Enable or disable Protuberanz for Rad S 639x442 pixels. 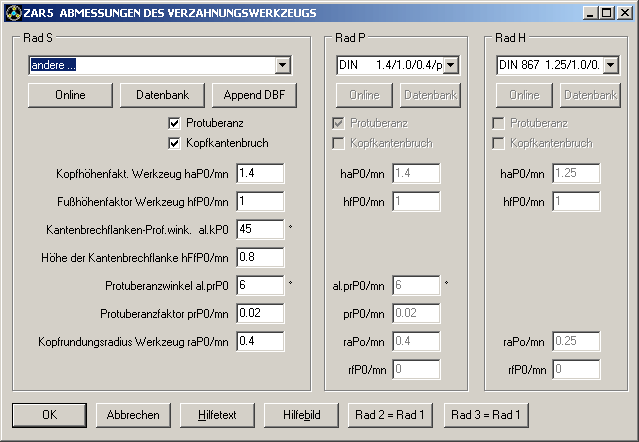click(176, 123)
